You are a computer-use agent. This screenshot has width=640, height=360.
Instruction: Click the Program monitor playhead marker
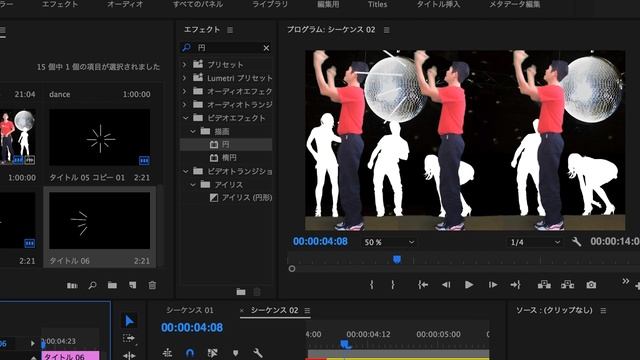coord(397,259)
